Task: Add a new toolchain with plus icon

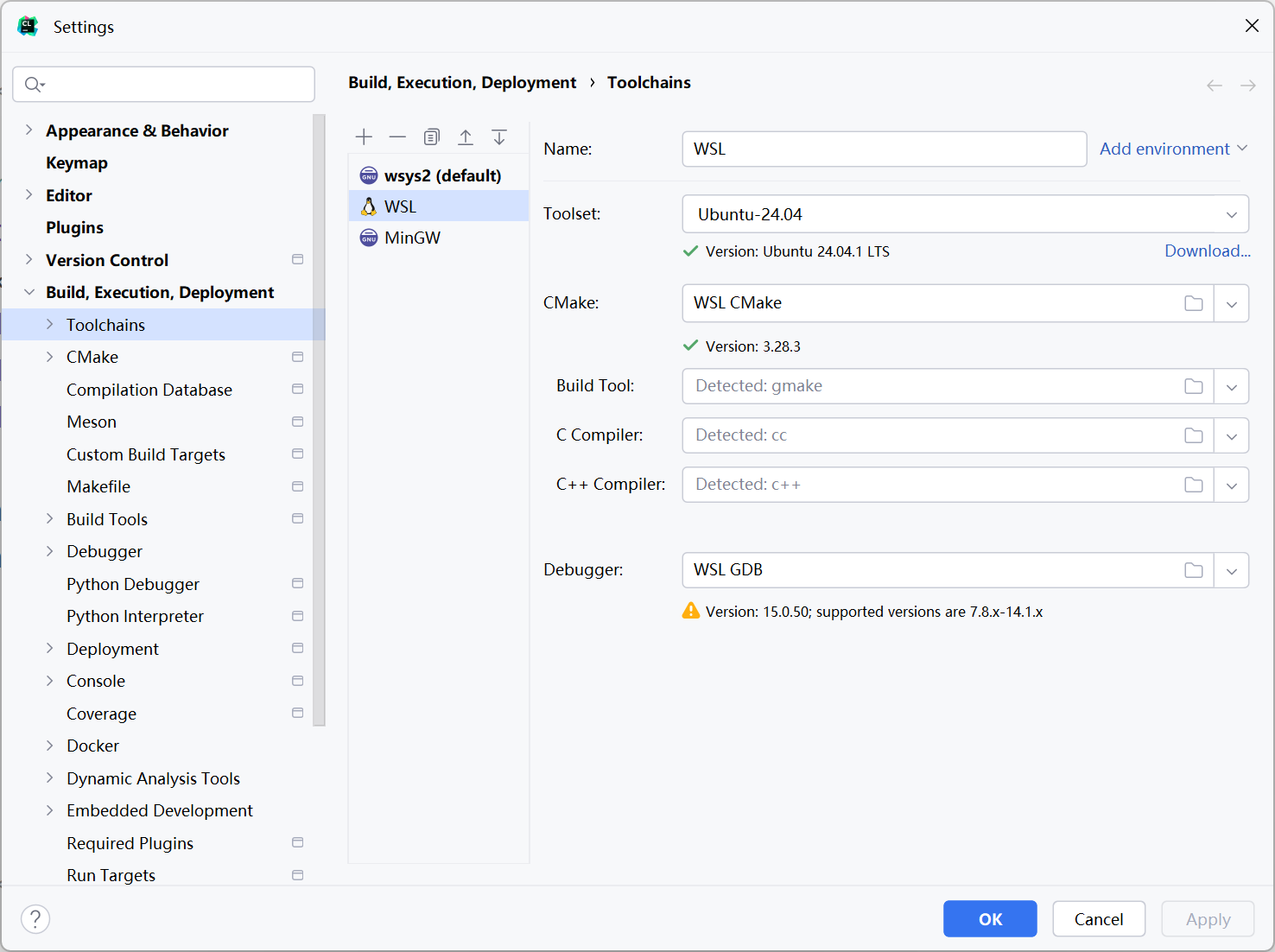Action: point(364,136)
